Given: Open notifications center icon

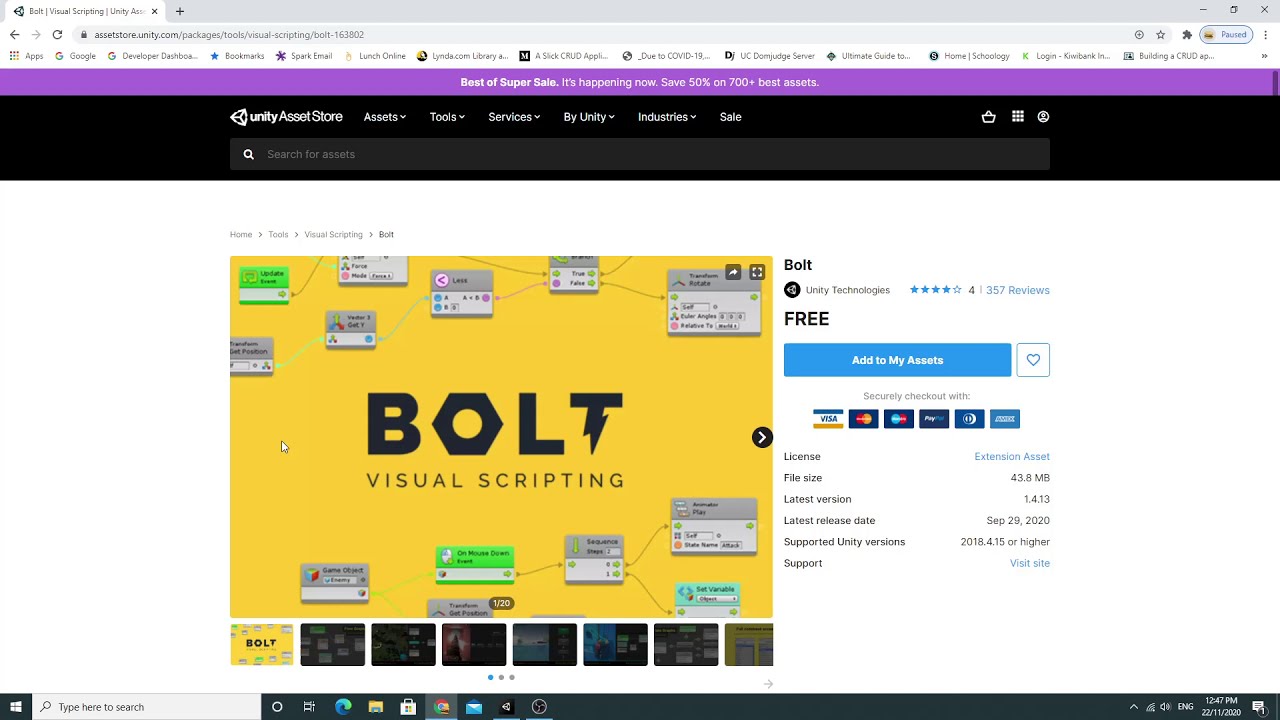Looking at the screenshot, I should (1259, 707).
